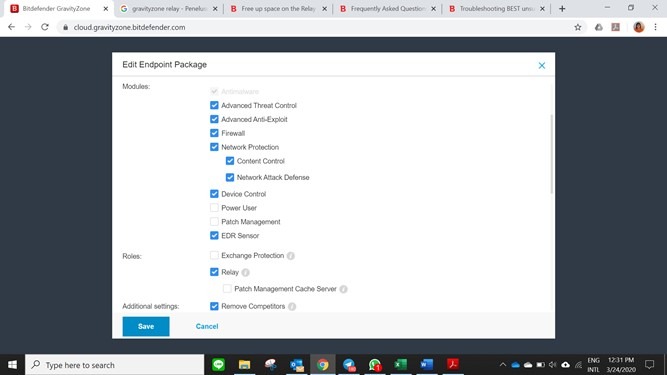Open Excel from taskbar

(401, 365)
